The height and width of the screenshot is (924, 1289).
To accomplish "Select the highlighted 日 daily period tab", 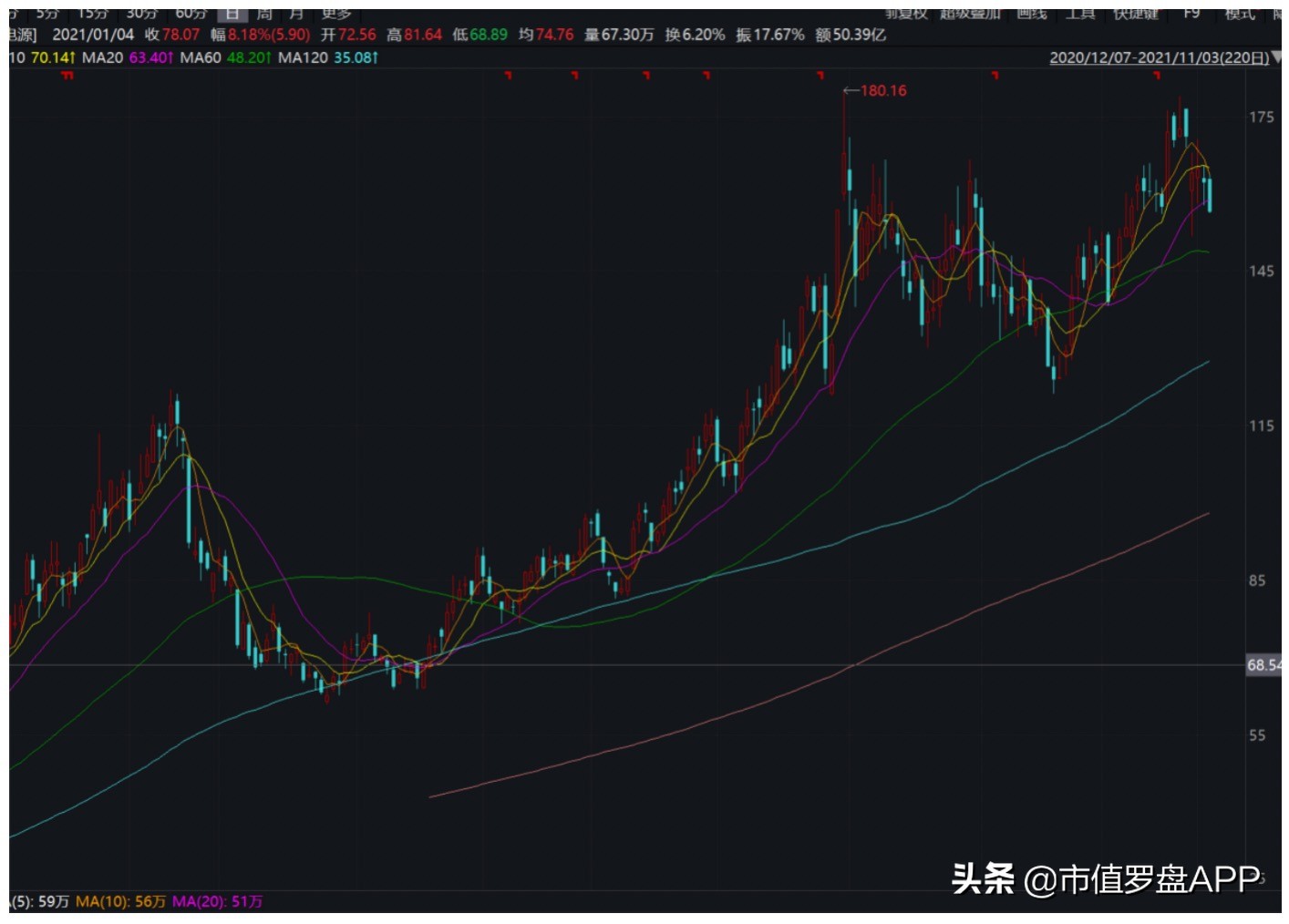I will (232, 14).
